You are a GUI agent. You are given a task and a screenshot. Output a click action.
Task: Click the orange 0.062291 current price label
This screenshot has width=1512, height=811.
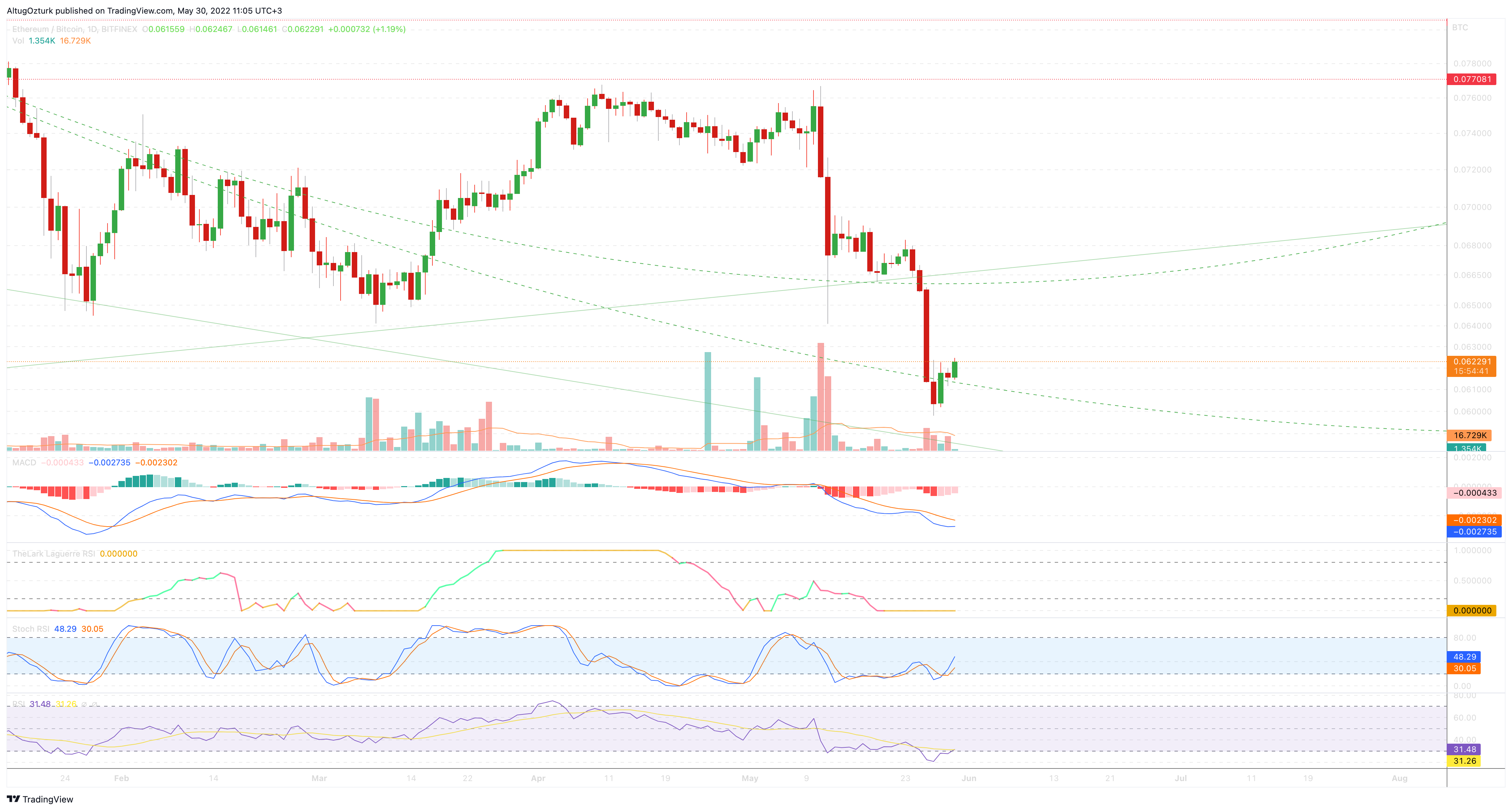(x=1472, y=362)
